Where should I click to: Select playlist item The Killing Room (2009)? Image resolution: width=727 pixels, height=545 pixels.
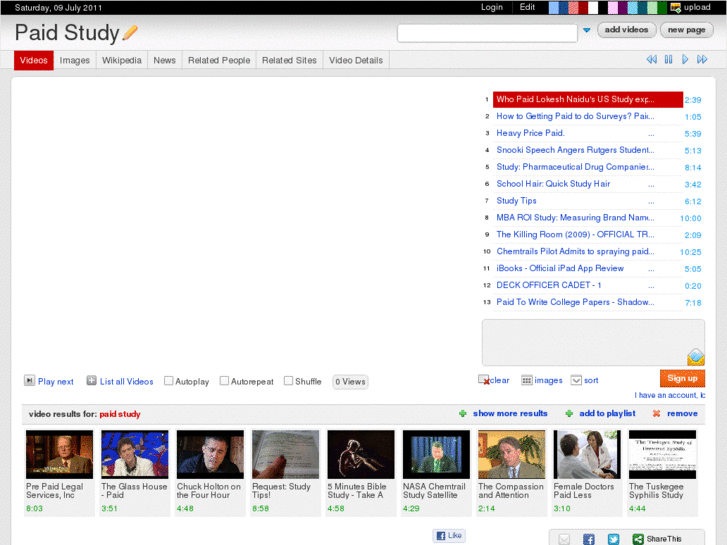pyautogui.click(x=587, y=235)
